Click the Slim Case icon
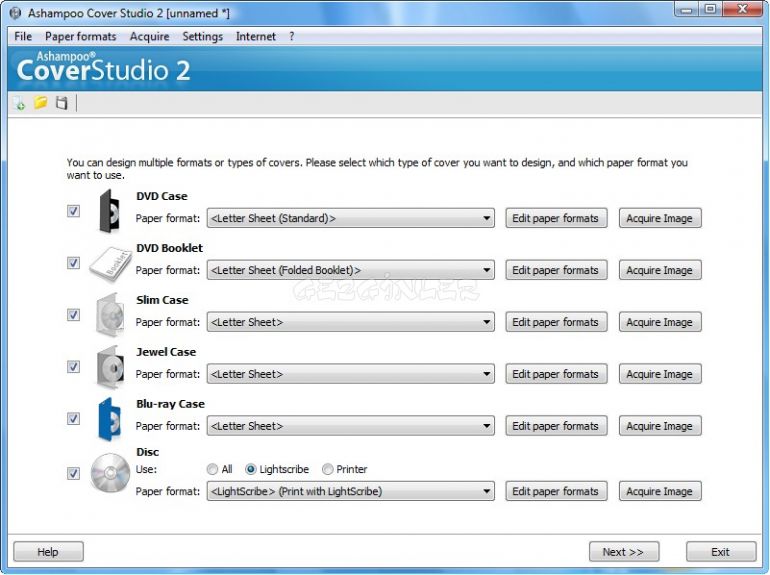 (110, 315)
